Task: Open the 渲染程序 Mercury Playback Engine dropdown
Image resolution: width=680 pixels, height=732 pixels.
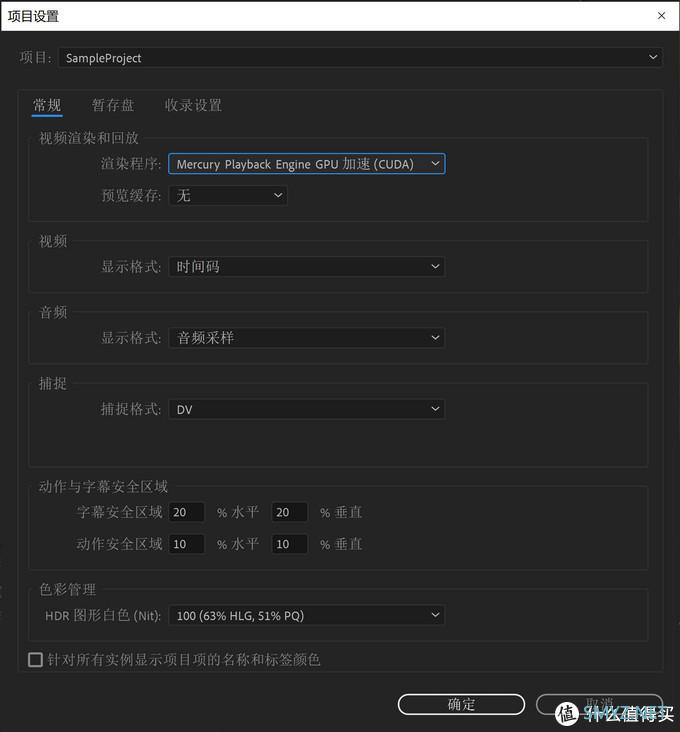Action: tap(307, 164)
